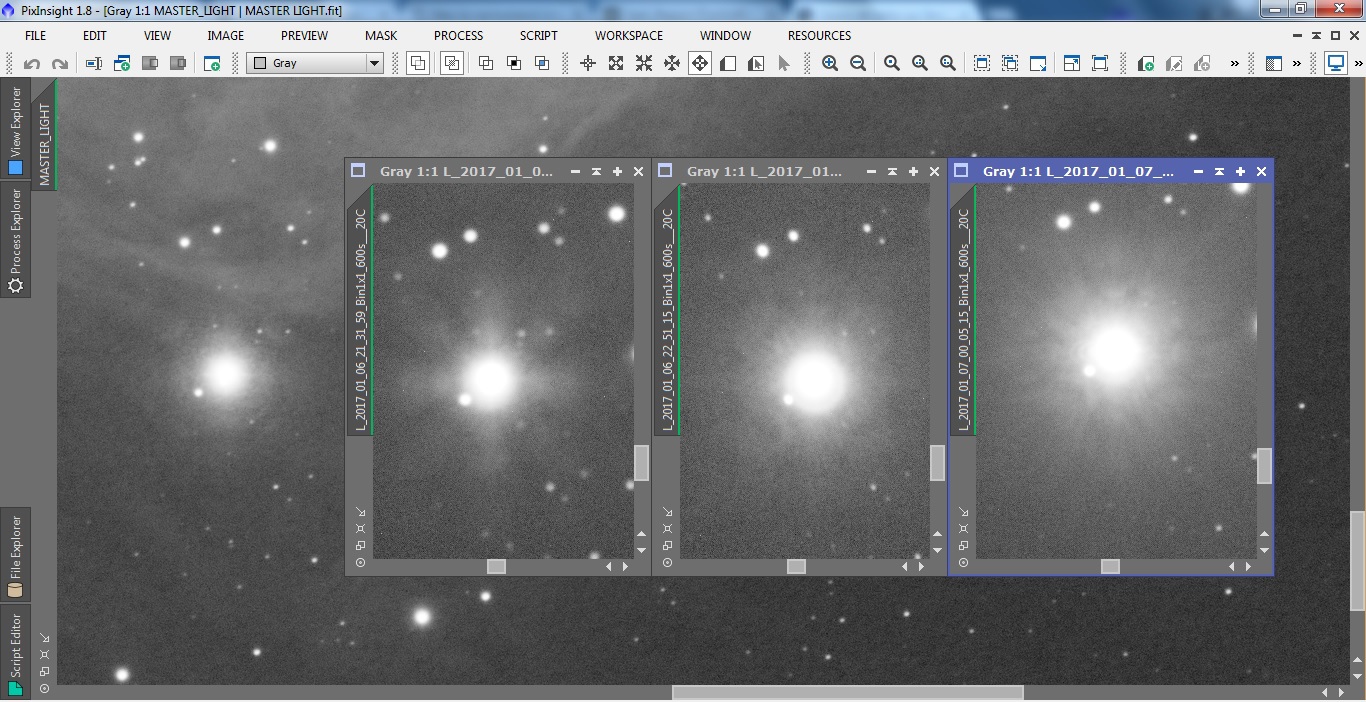Viewport: 1366px width, 702px height.
Task: Open the Process Explorer side panel
Action: click(x=15, y=241)
